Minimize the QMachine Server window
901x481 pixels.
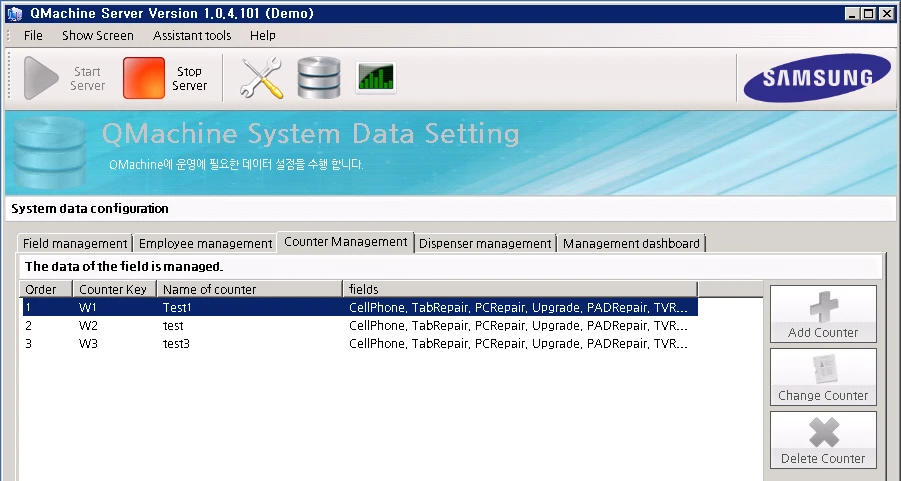[x=853, y=14]
